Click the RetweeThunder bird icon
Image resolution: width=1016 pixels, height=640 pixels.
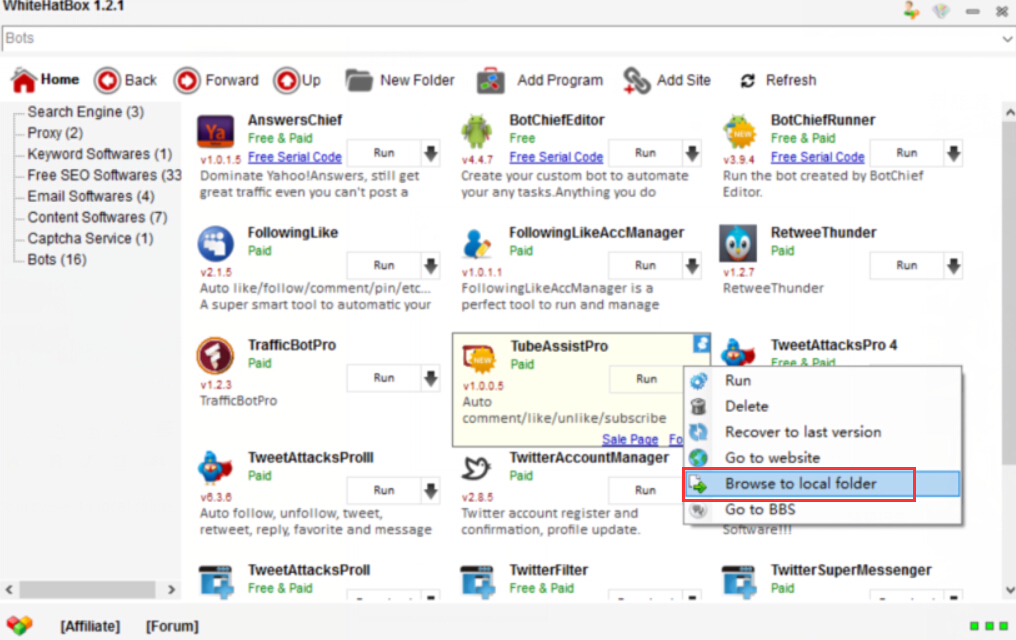click(738, 244)
